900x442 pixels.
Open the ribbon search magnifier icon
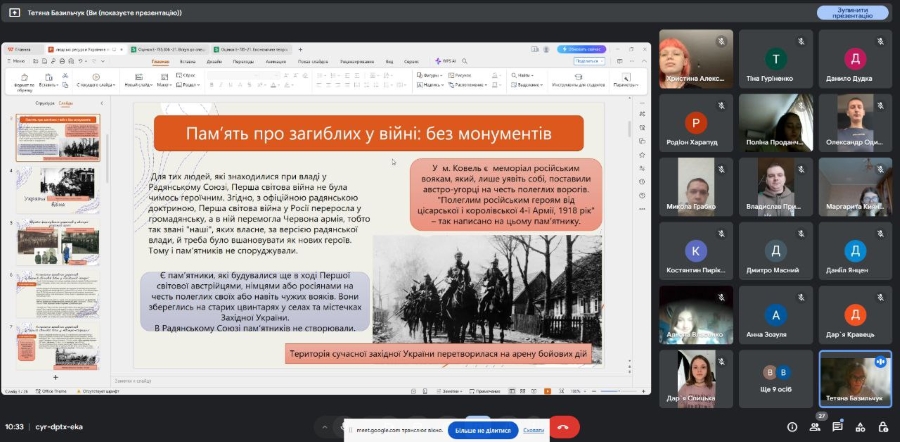[464, 61]
